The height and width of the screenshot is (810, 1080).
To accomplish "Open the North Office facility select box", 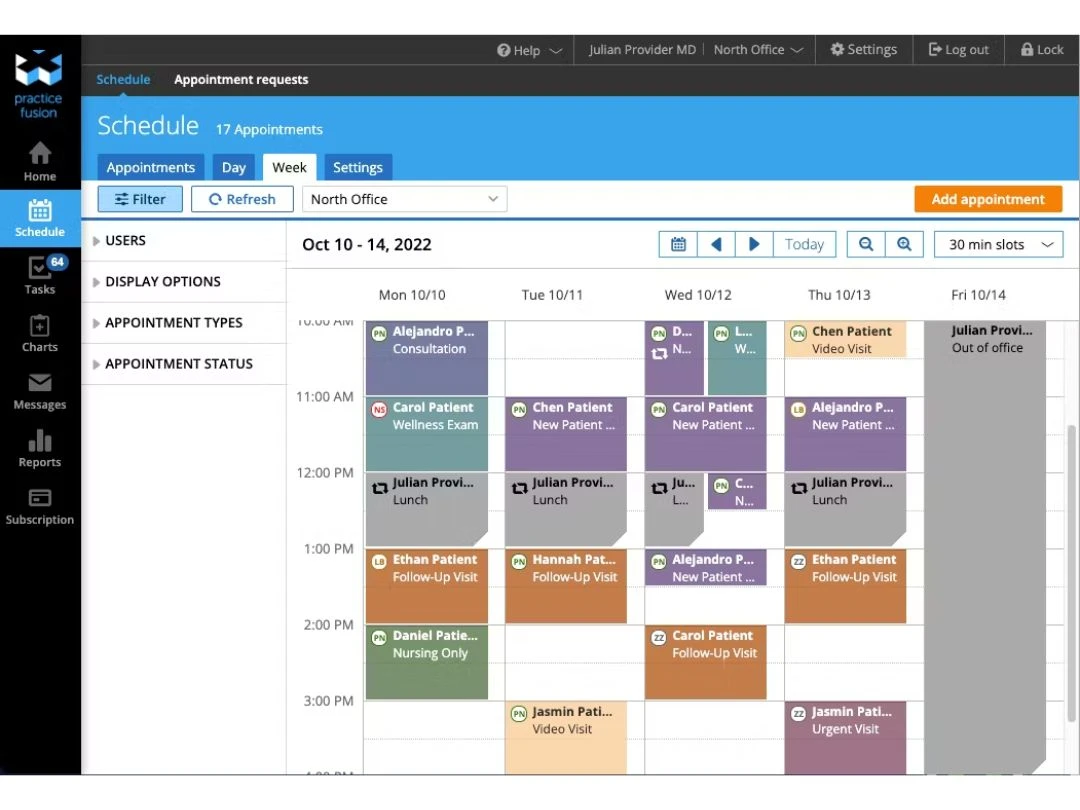I will 405,199.
